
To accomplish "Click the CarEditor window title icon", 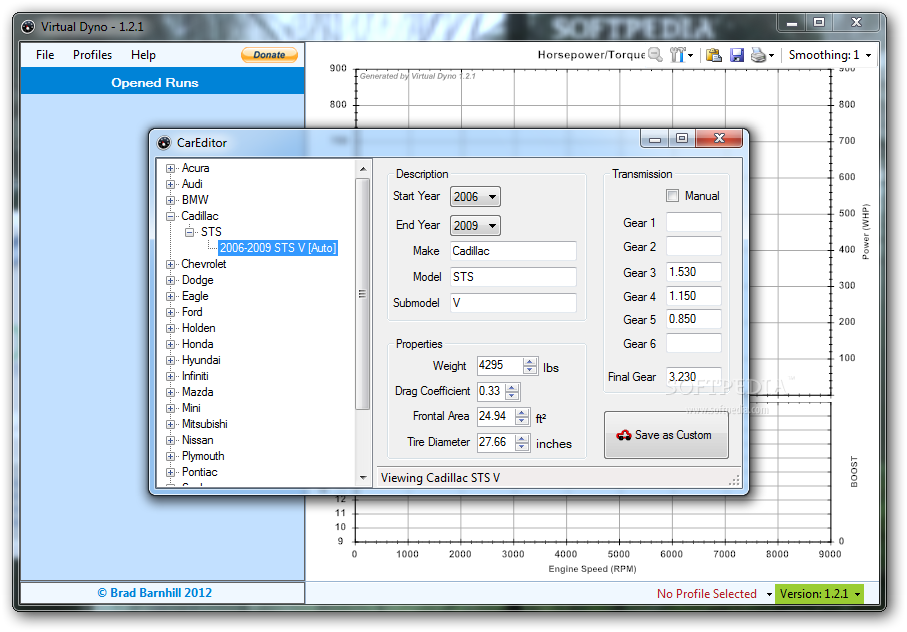I will 164,143.
